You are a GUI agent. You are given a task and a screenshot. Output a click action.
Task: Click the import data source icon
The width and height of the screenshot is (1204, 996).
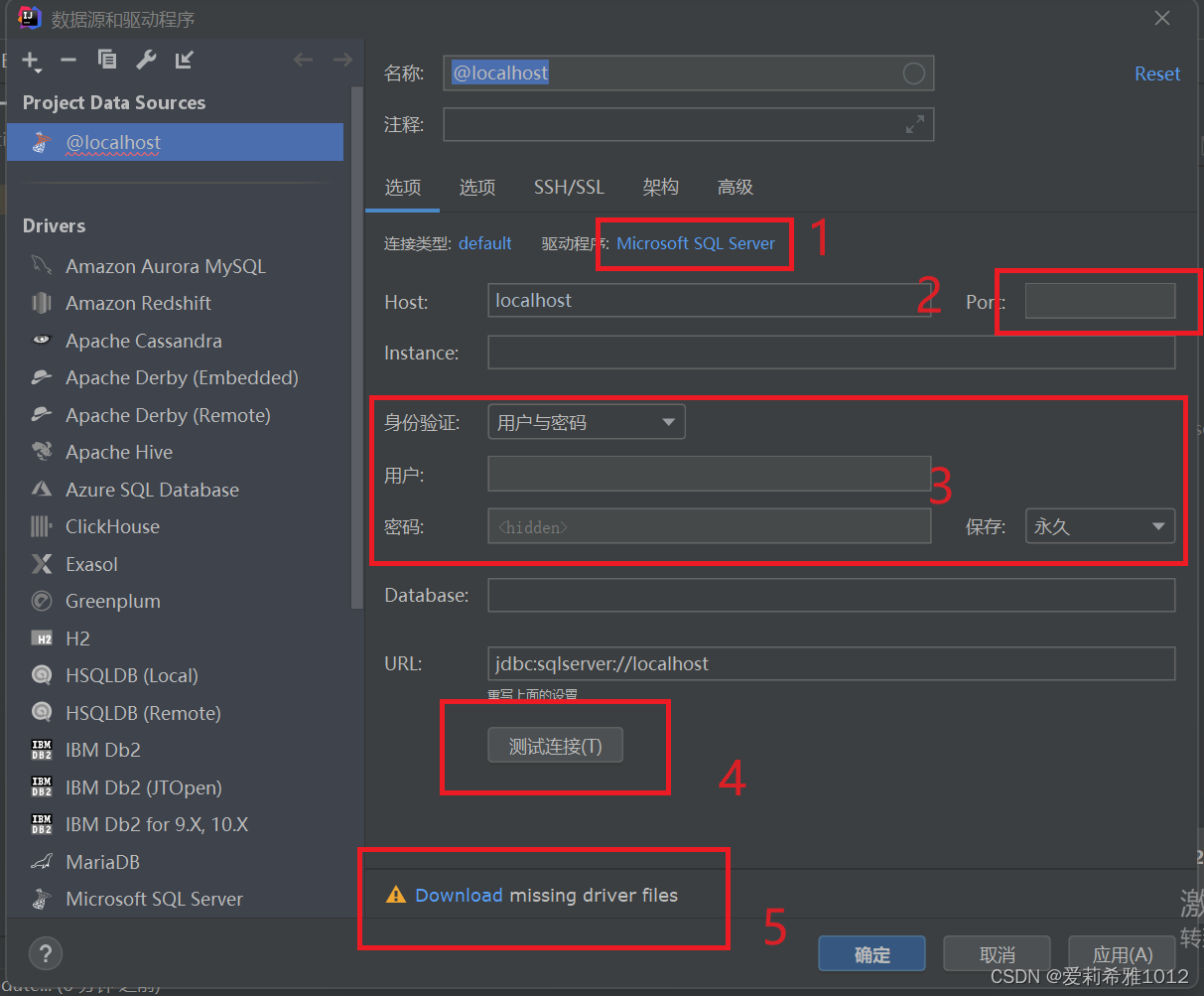[183, 60]
